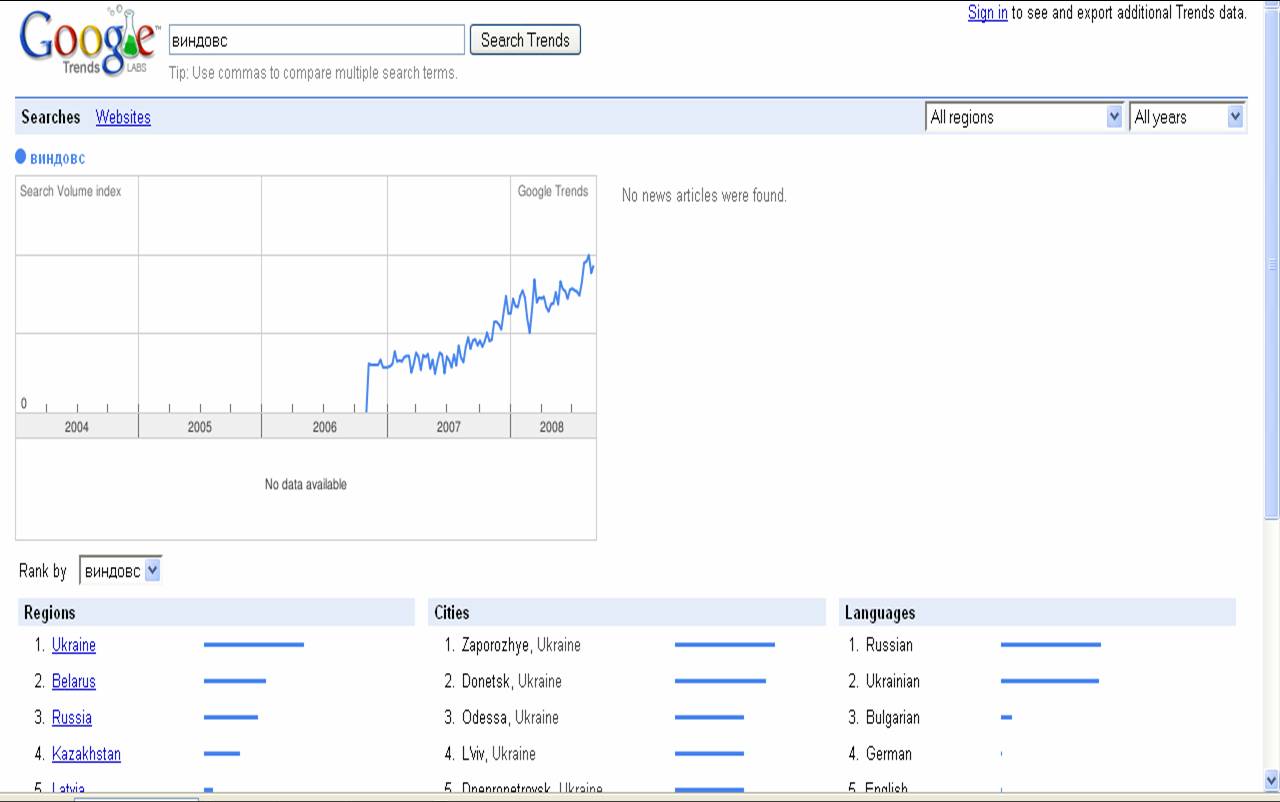The height and width of the screenshot is (802, 1280).
Task: Open the Russia region link
Action: [x=72, y=717]
